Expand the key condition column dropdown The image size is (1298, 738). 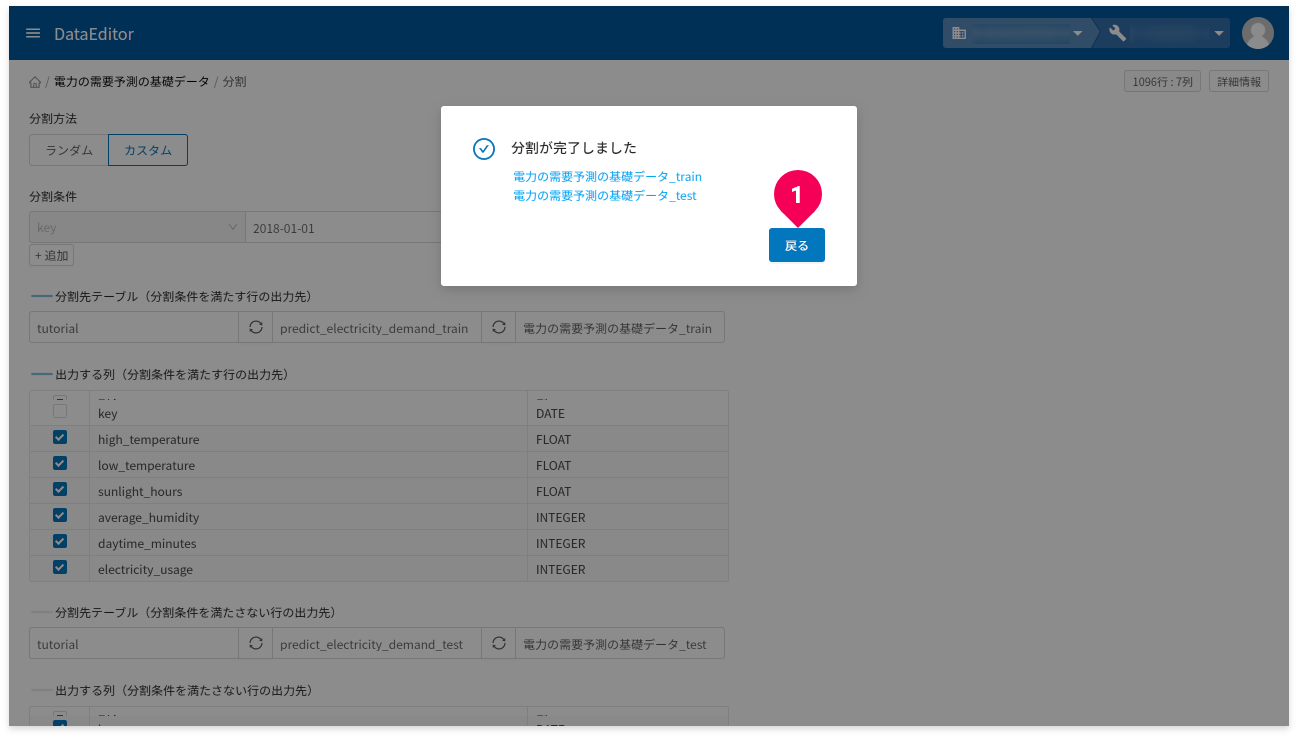point(137,227)
